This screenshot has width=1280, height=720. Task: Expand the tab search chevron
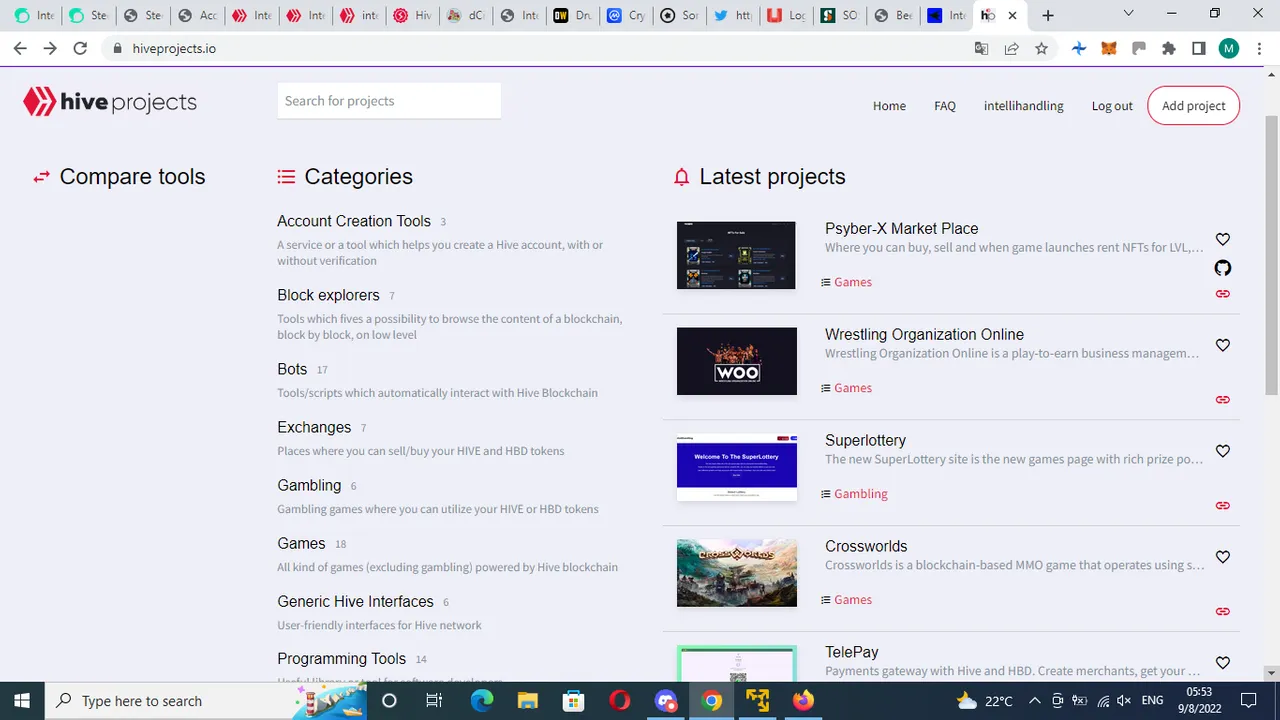[1128, 14]
